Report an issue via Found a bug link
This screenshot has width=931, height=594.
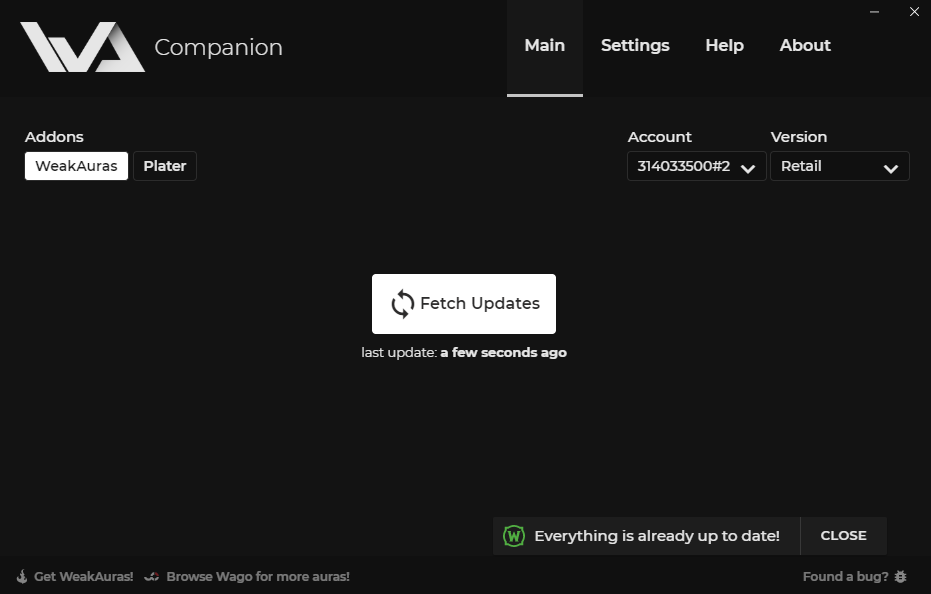(845, 576)
